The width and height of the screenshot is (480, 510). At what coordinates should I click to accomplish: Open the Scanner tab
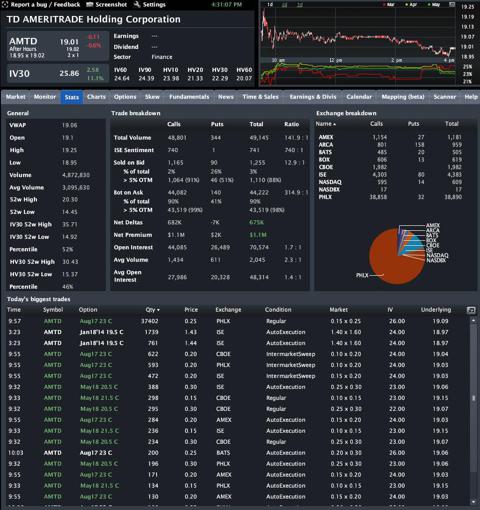pyautogui.click(x=445, y=97)
